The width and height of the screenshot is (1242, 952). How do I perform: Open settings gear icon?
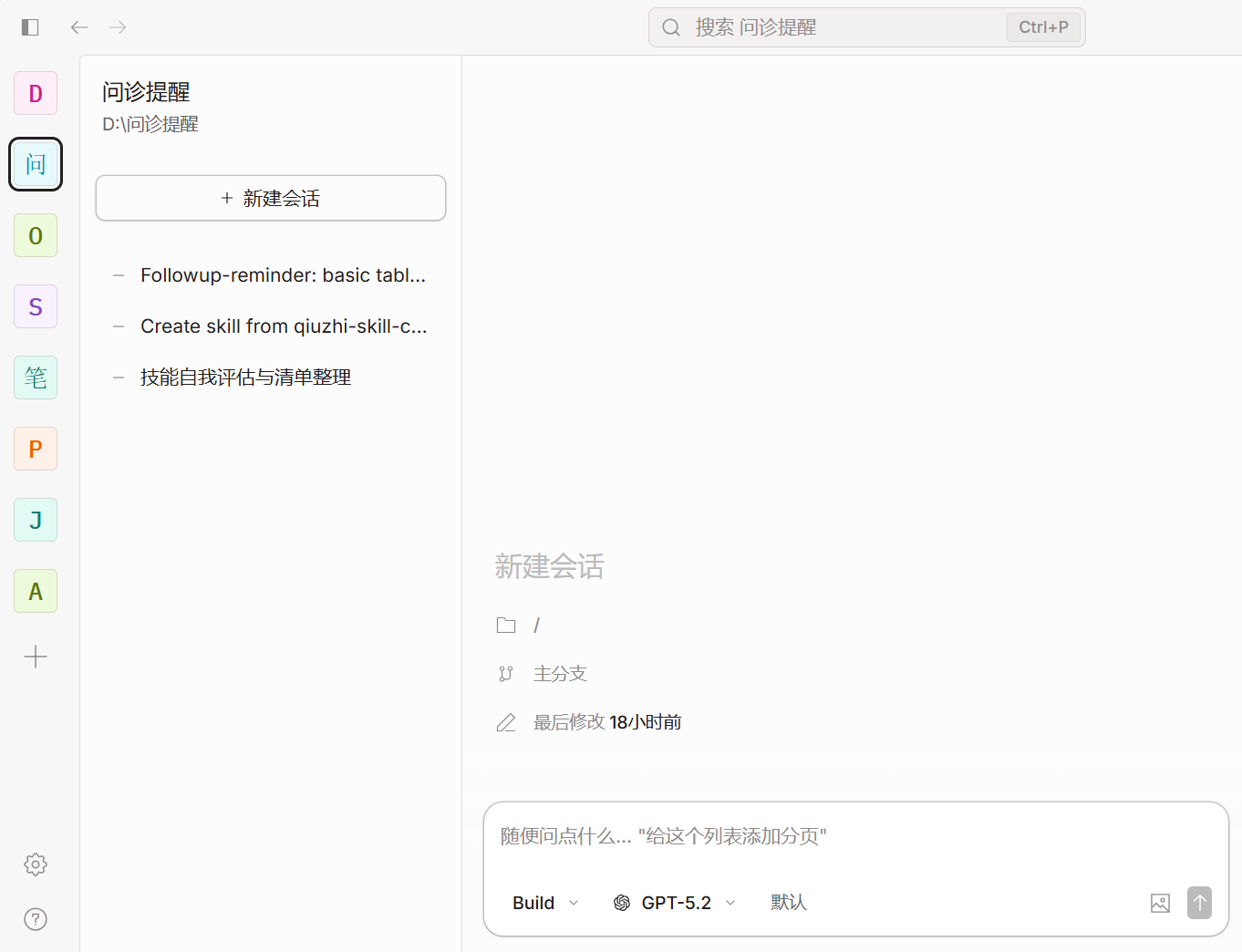point(36,864)
